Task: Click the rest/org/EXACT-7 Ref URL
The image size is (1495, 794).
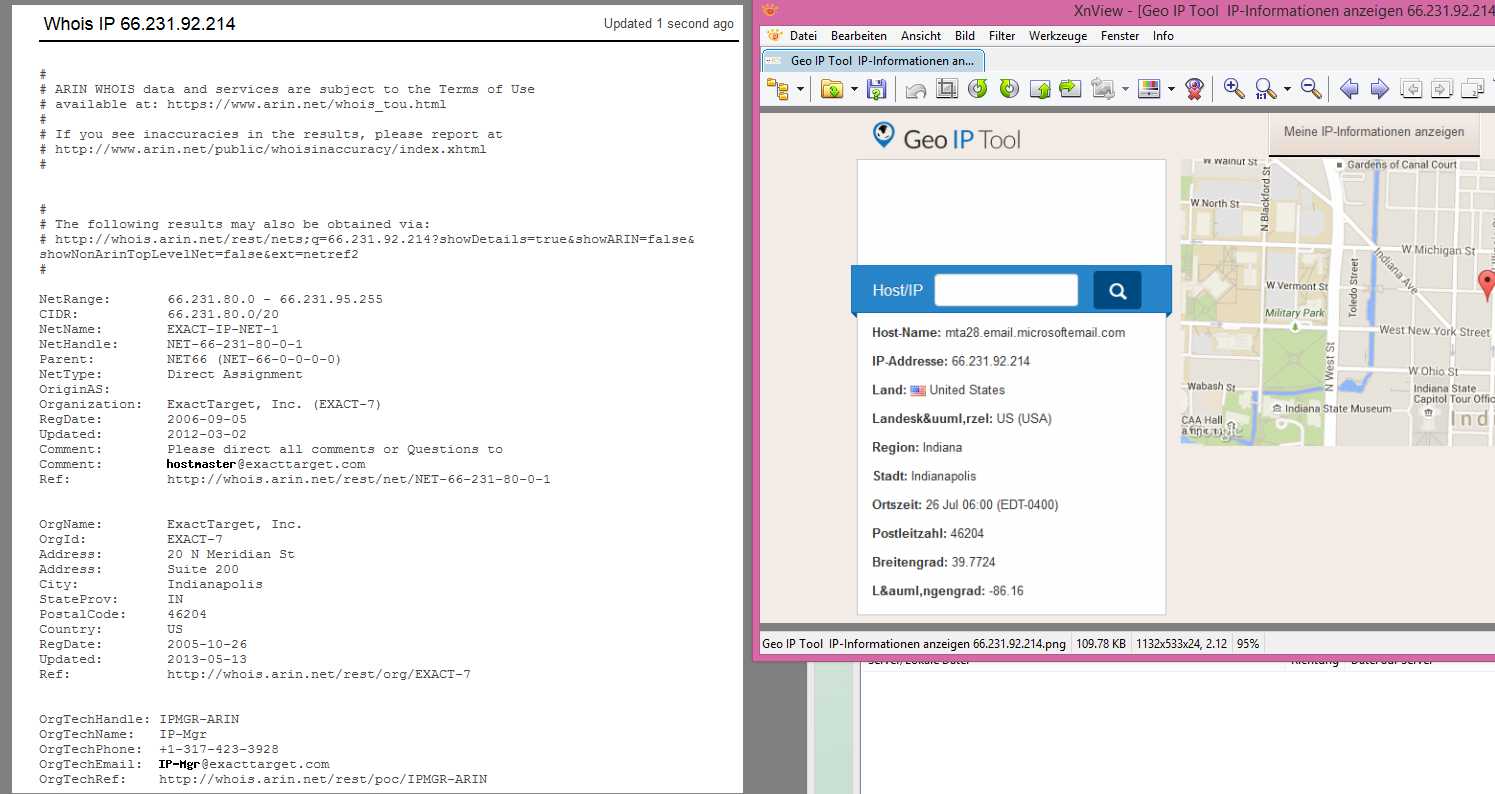Action: (x=319, y=674)
